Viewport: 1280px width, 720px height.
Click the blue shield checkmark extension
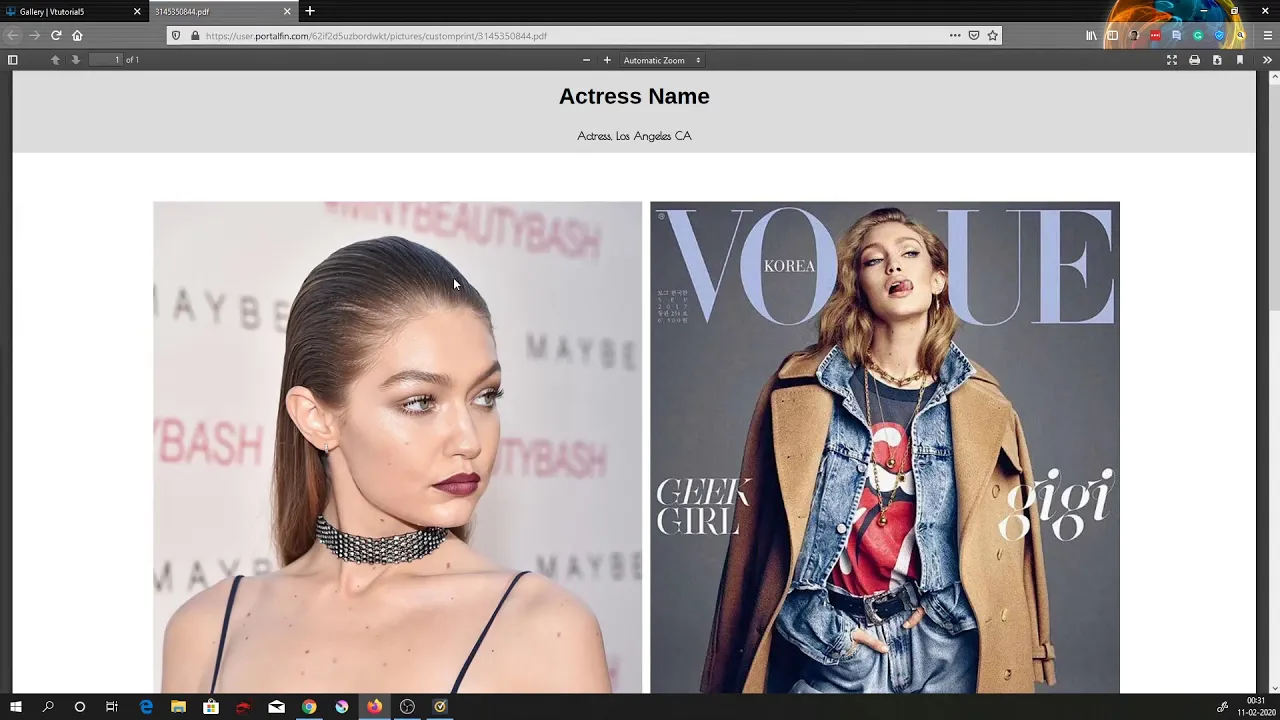click(1219, 35)
